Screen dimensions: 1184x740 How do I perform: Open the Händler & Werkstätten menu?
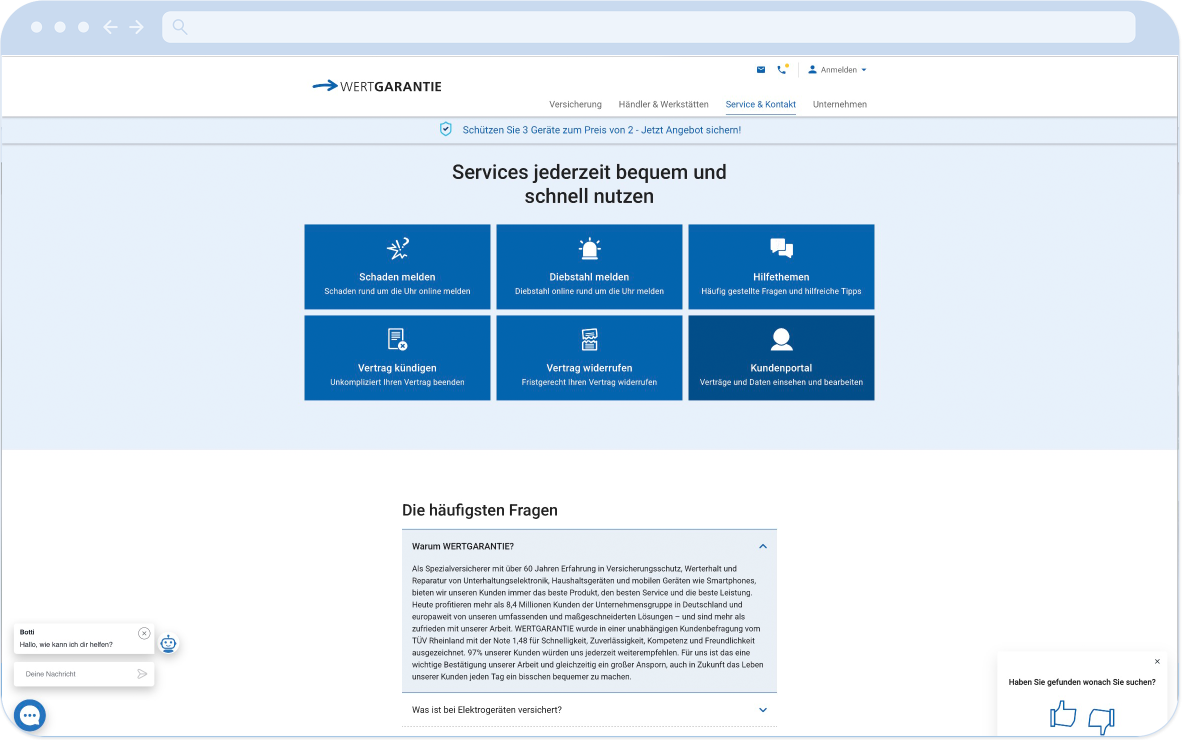tap(663, 104)
